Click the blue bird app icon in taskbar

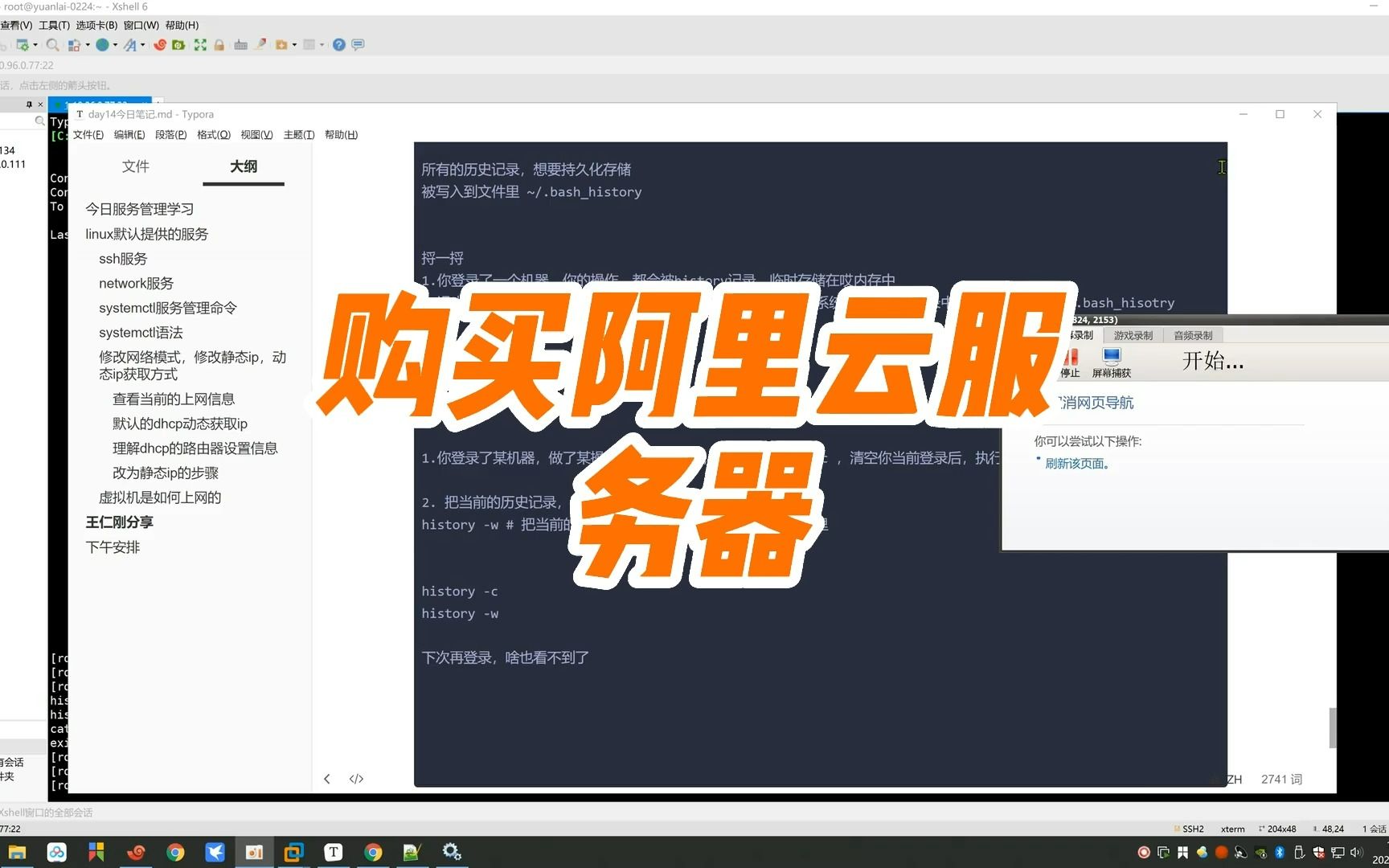(x=215, y=853)
